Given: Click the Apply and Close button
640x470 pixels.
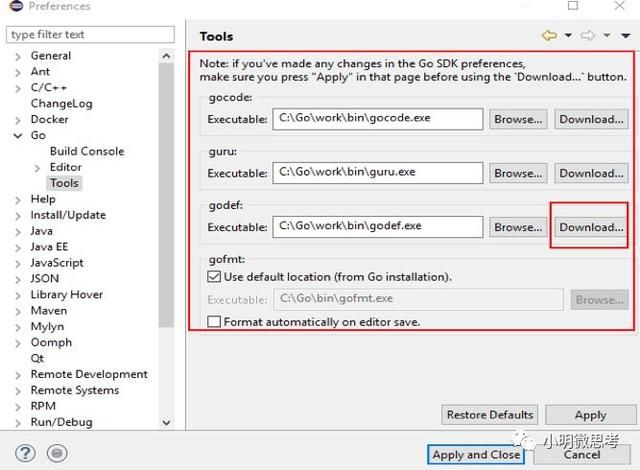Looking at the screenshot, I should tap(476, 454).
